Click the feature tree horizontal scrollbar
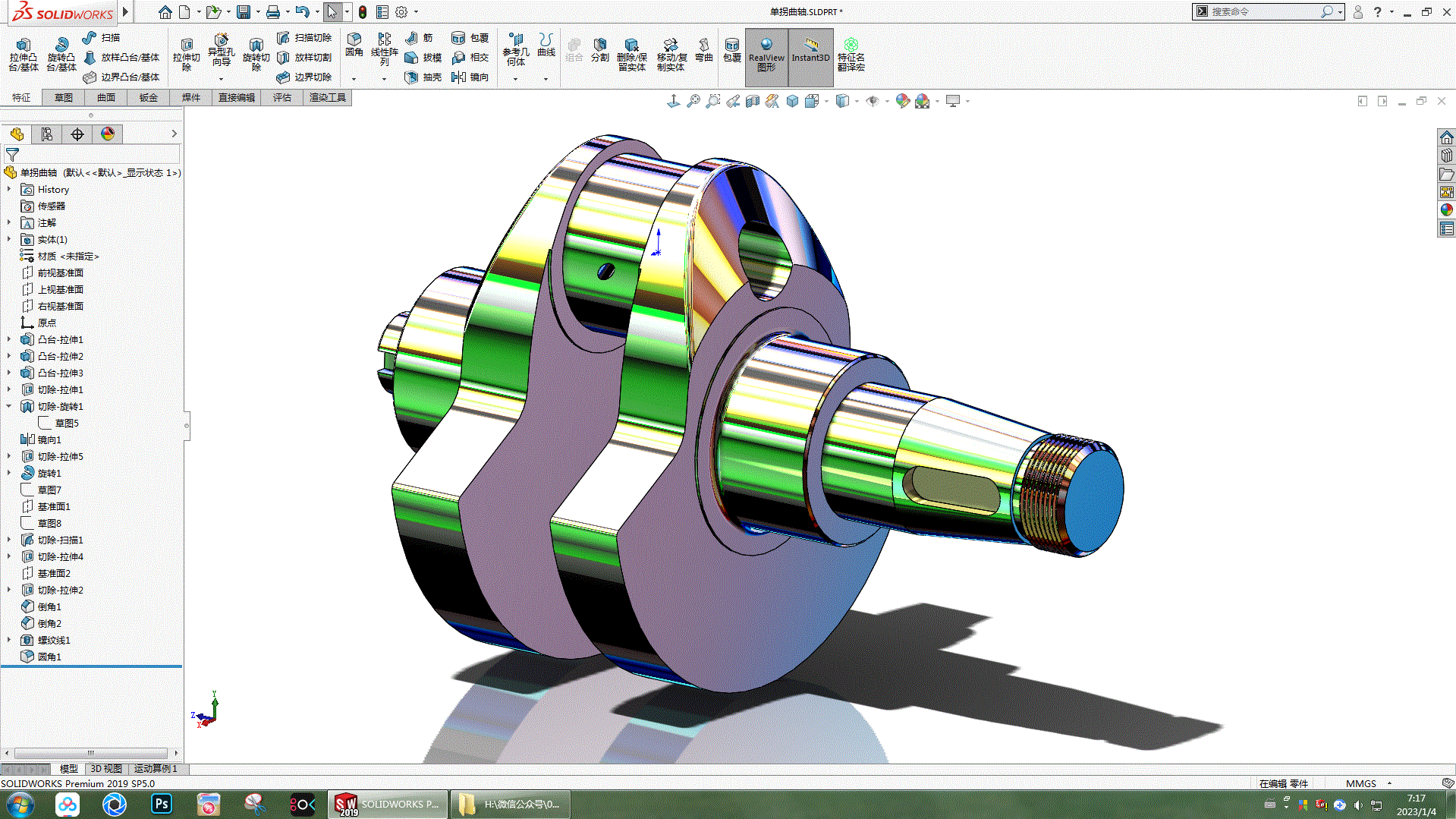The width and height of the screenshot is (1456, 819). pos(91,753)
